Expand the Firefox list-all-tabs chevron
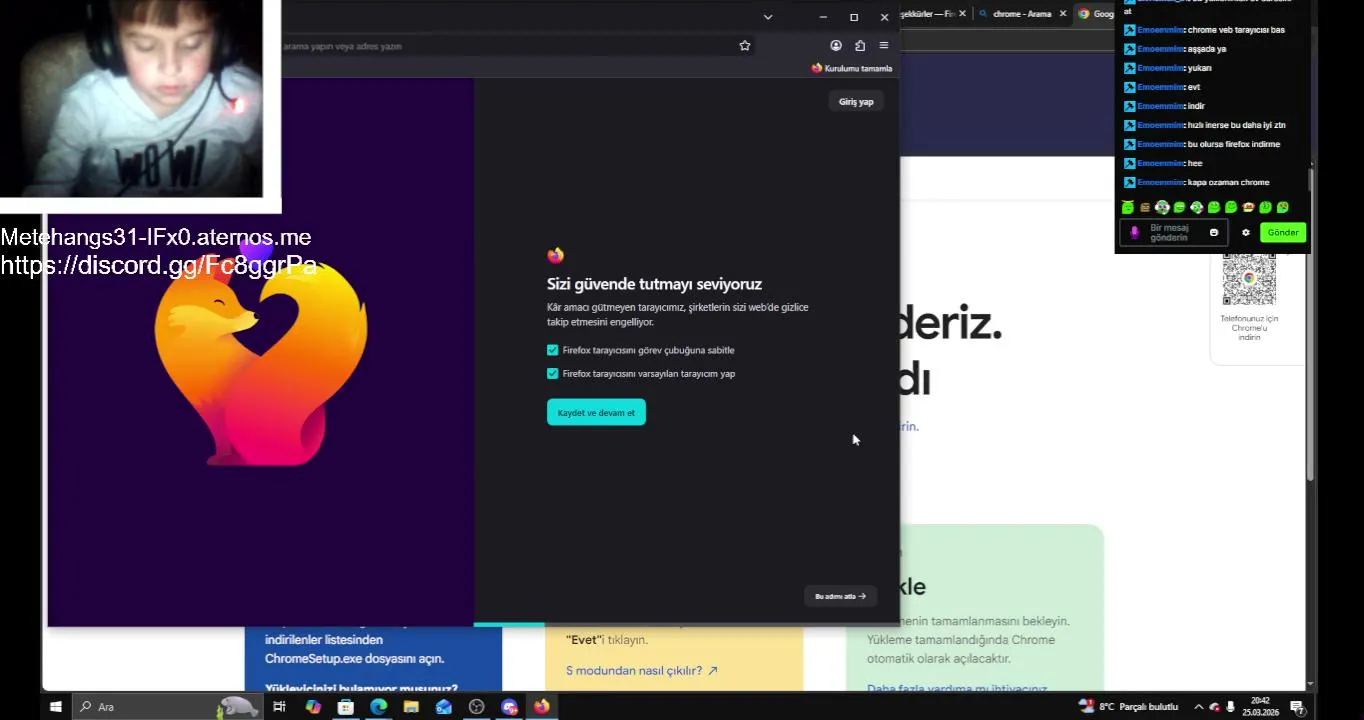This screenshot has width=1364, height=720. [x=768, y=17]
